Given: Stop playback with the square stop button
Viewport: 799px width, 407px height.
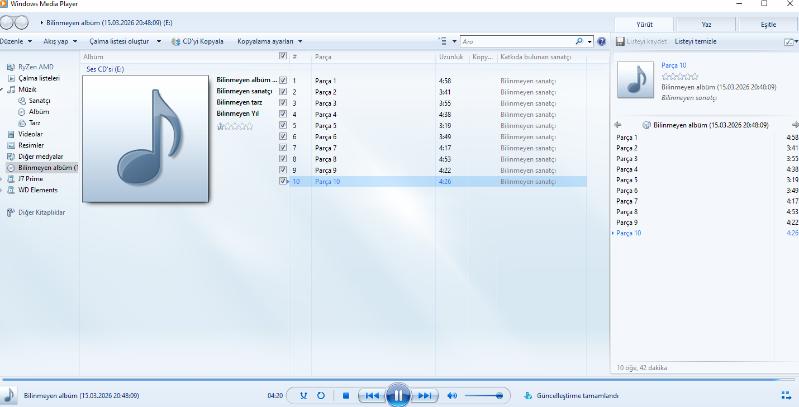Looking at the screenshot, I should coord(346,395).
